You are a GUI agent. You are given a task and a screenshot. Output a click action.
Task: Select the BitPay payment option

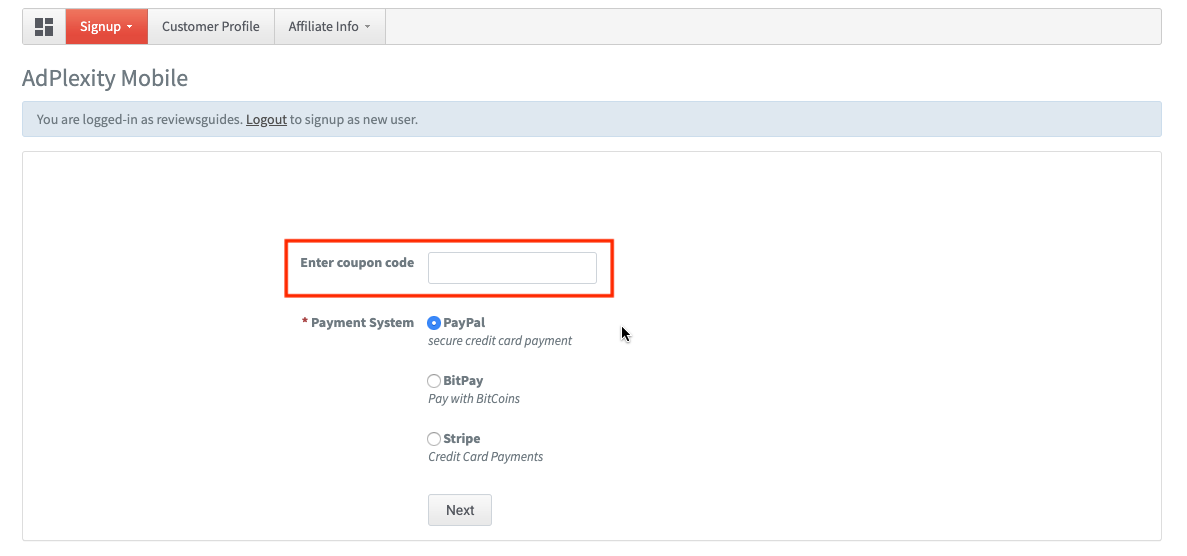coord(434,381)
